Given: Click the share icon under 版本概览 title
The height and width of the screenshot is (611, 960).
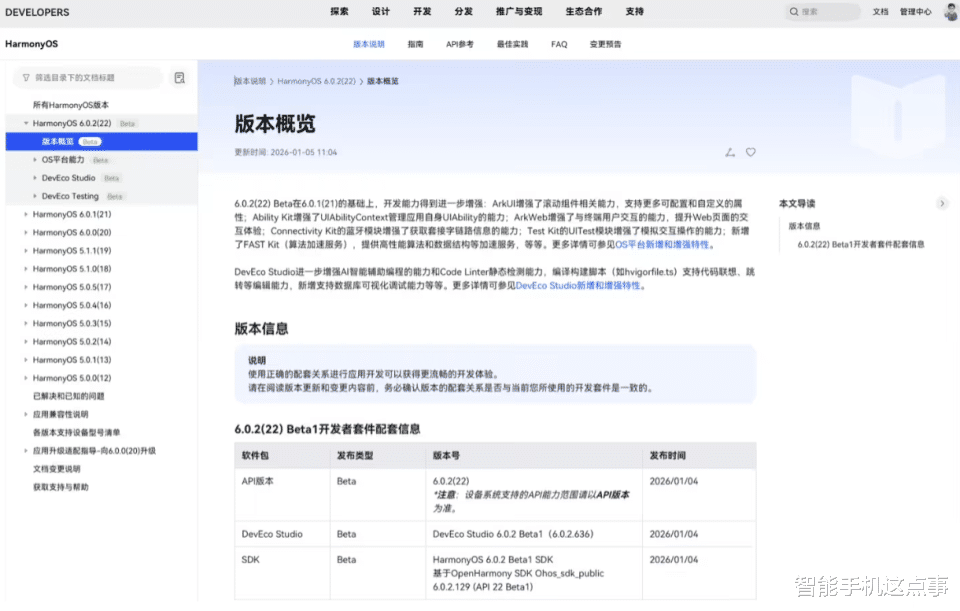Looking at the screenshot, I should pyautogui.click(x=729, y=152).
